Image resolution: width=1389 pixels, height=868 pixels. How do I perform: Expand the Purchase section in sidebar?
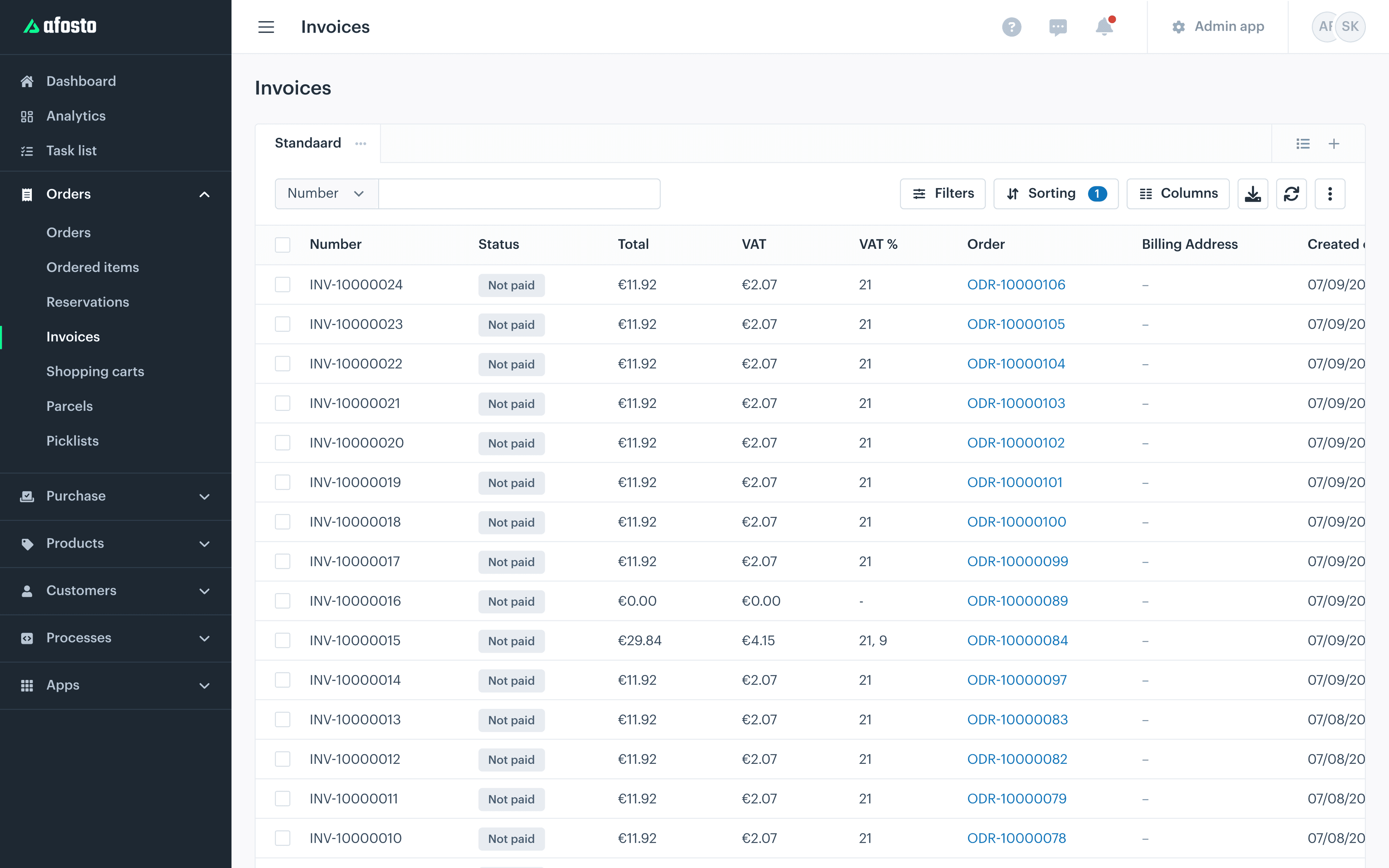pos(115,496)
